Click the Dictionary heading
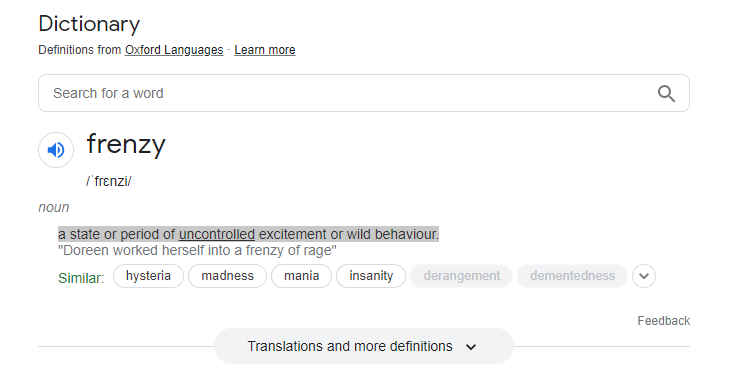This screenshot has width=747, height=382. 89,24
